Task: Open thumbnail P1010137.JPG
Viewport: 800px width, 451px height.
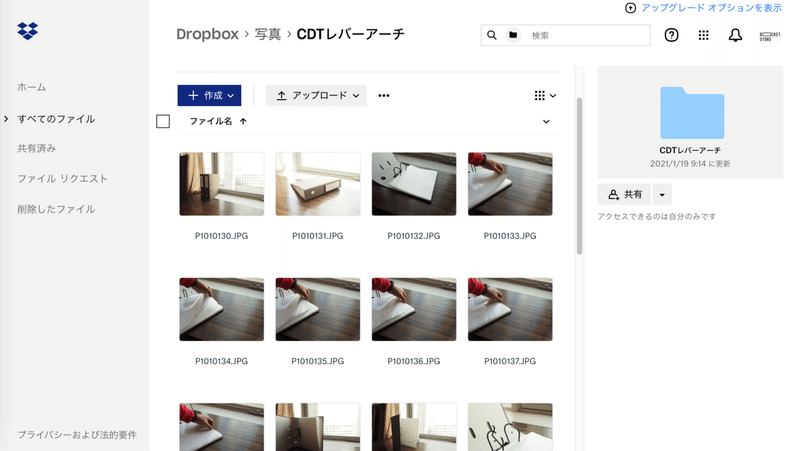Action: coord(510,309)
